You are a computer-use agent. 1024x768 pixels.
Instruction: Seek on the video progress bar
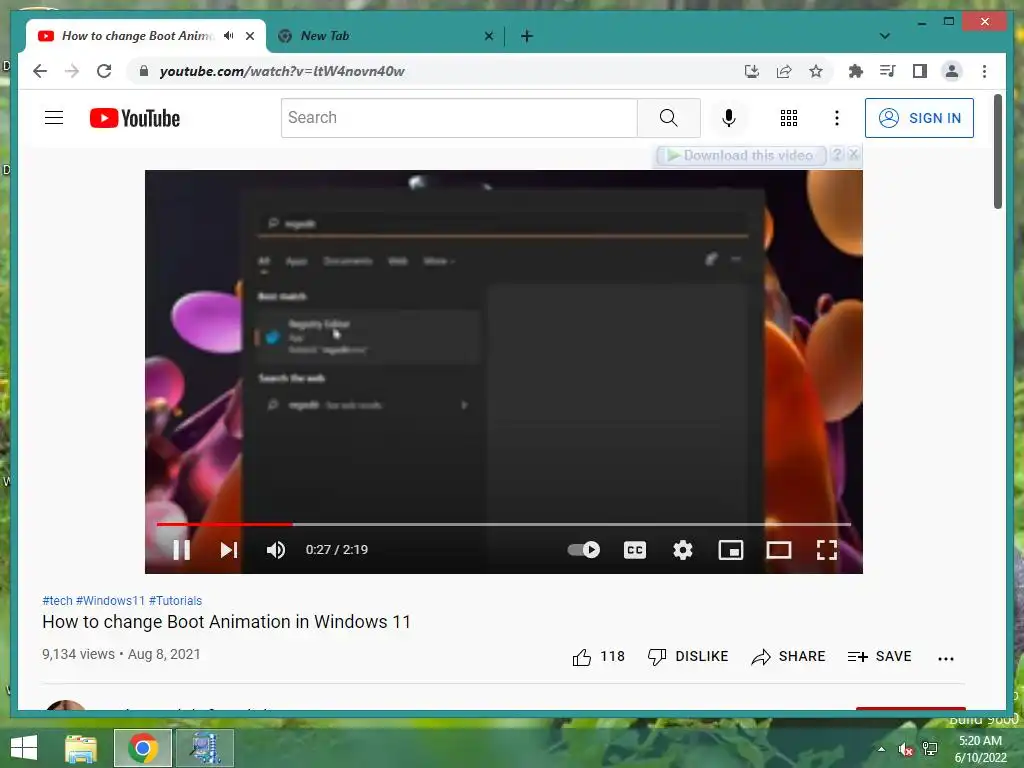click(x=504, y=524)
